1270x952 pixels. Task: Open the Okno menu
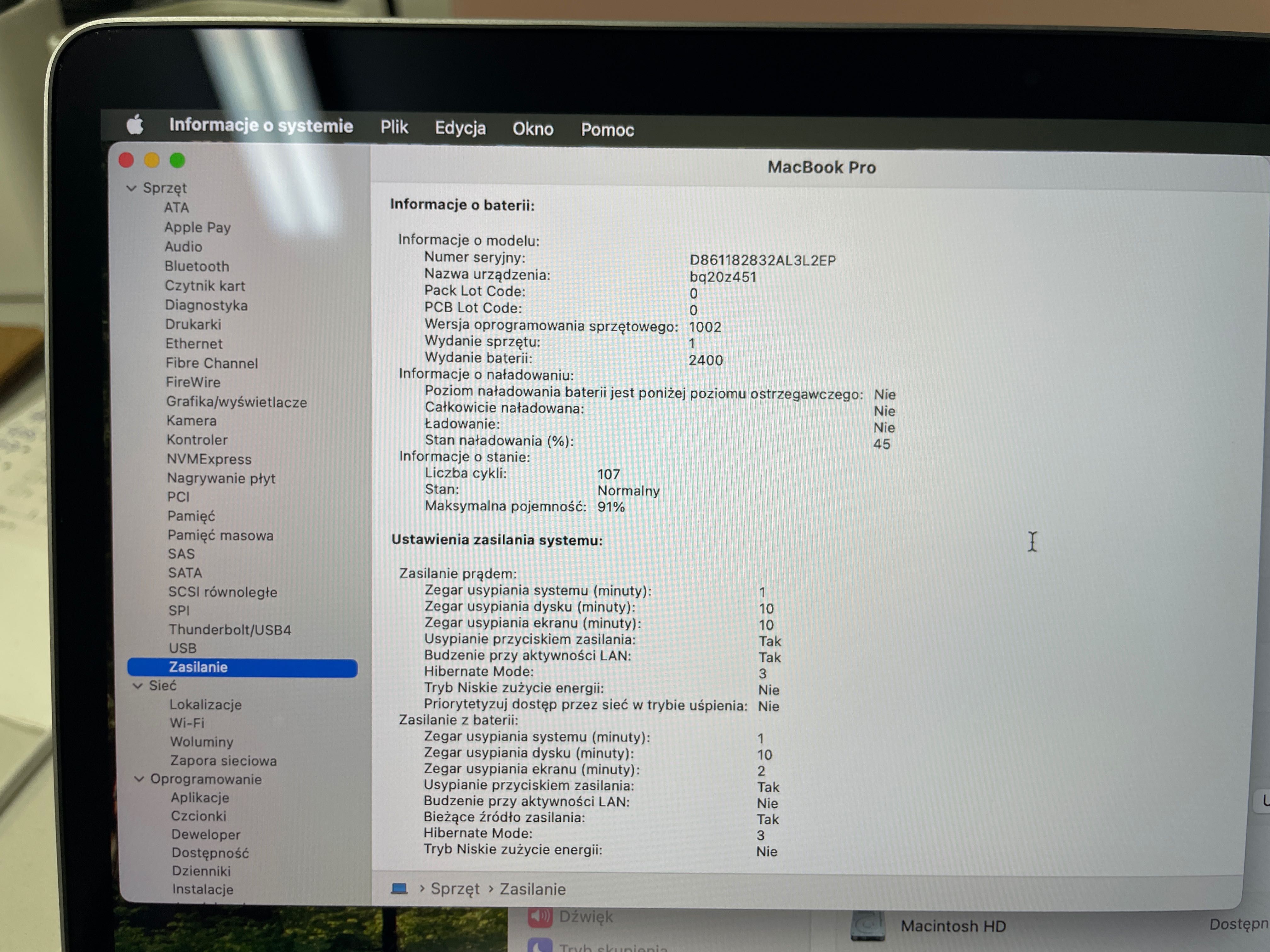533,129
